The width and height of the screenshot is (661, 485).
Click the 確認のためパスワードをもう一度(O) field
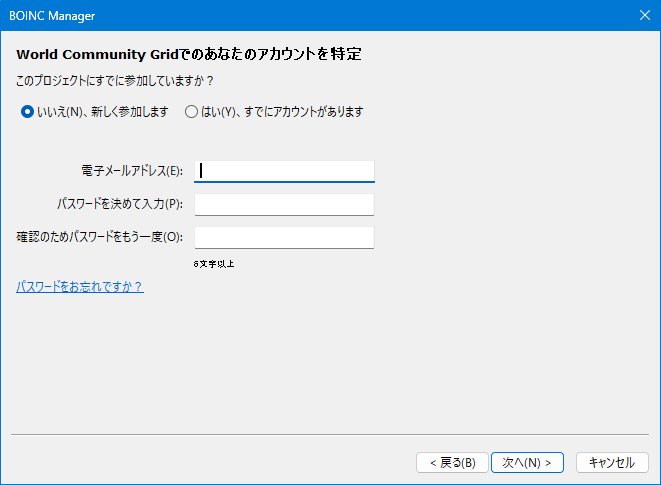click(284, 238)
